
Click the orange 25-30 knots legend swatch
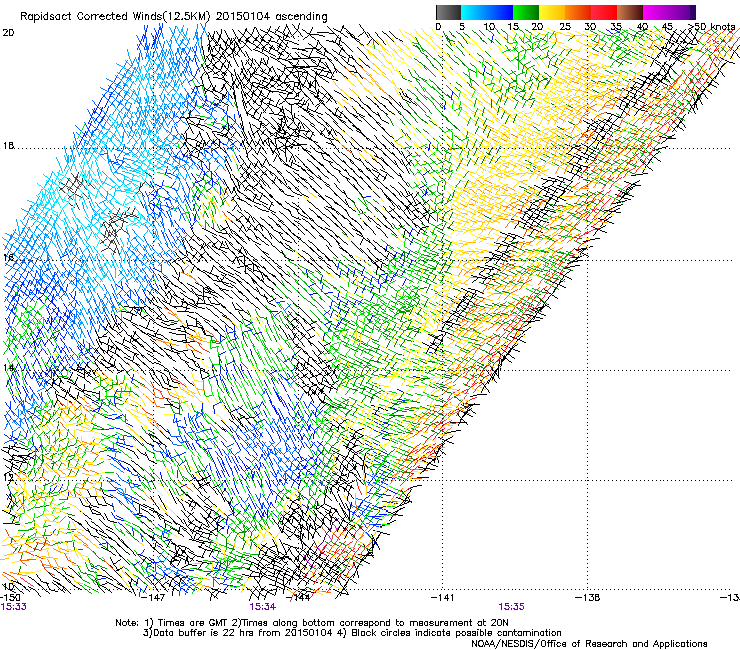click(x=578, y=12)
